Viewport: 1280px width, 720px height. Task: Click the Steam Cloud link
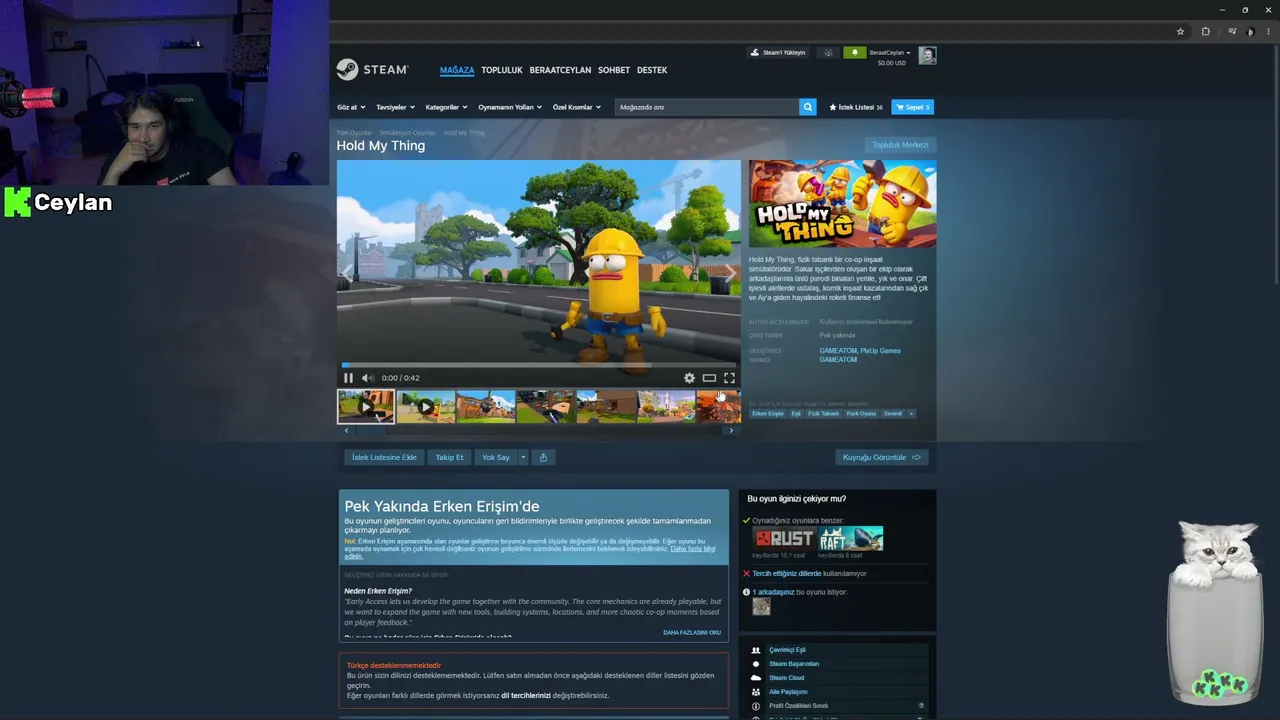pyautogui.click(x=787, y=678)
